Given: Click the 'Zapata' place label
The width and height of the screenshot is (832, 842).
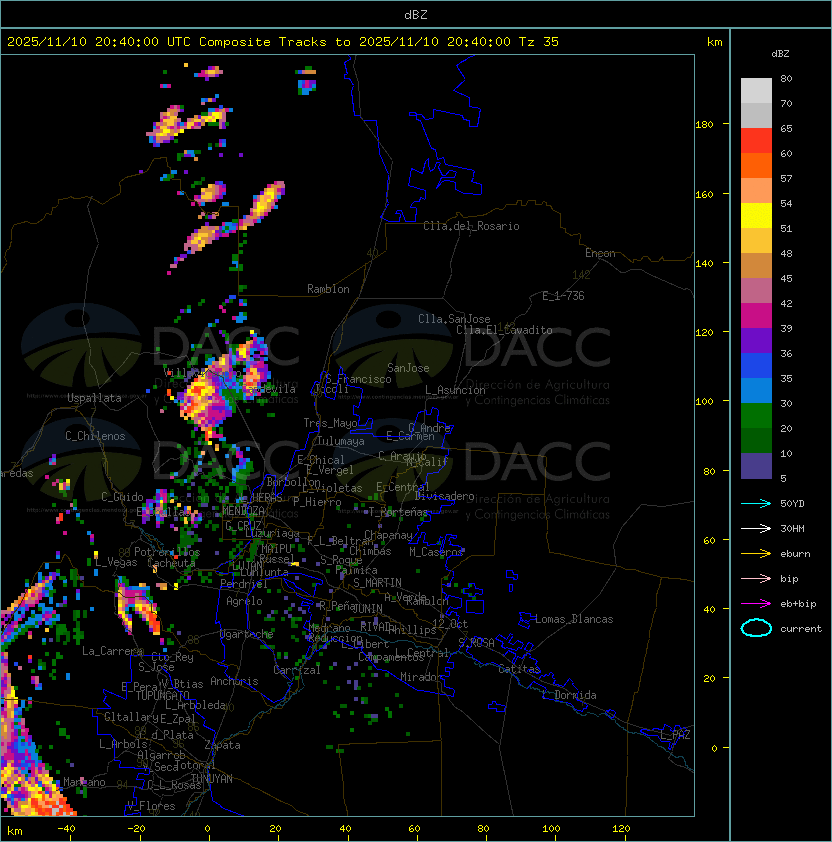Looking at the screenshot, I should point(222,745).
